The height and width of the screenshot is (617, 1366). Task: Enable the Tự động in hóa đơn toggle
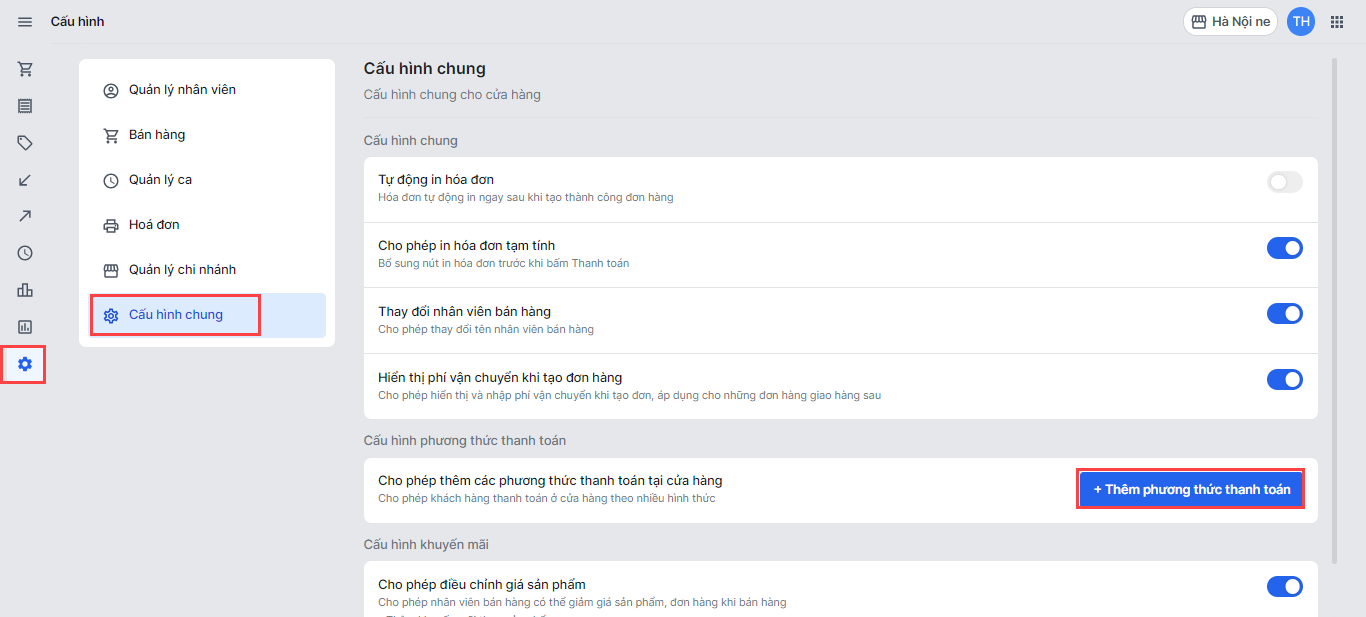(1284, 182)
